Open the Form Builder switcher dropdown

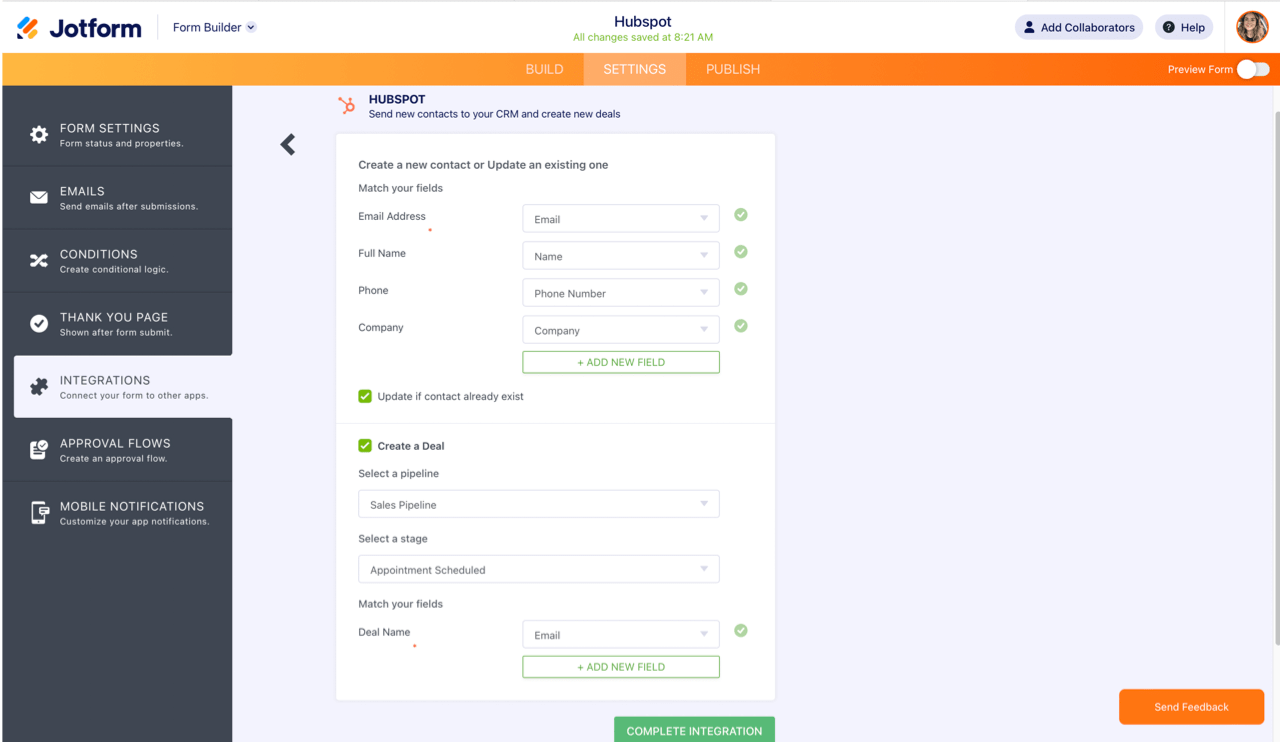[x=214, y=27]
